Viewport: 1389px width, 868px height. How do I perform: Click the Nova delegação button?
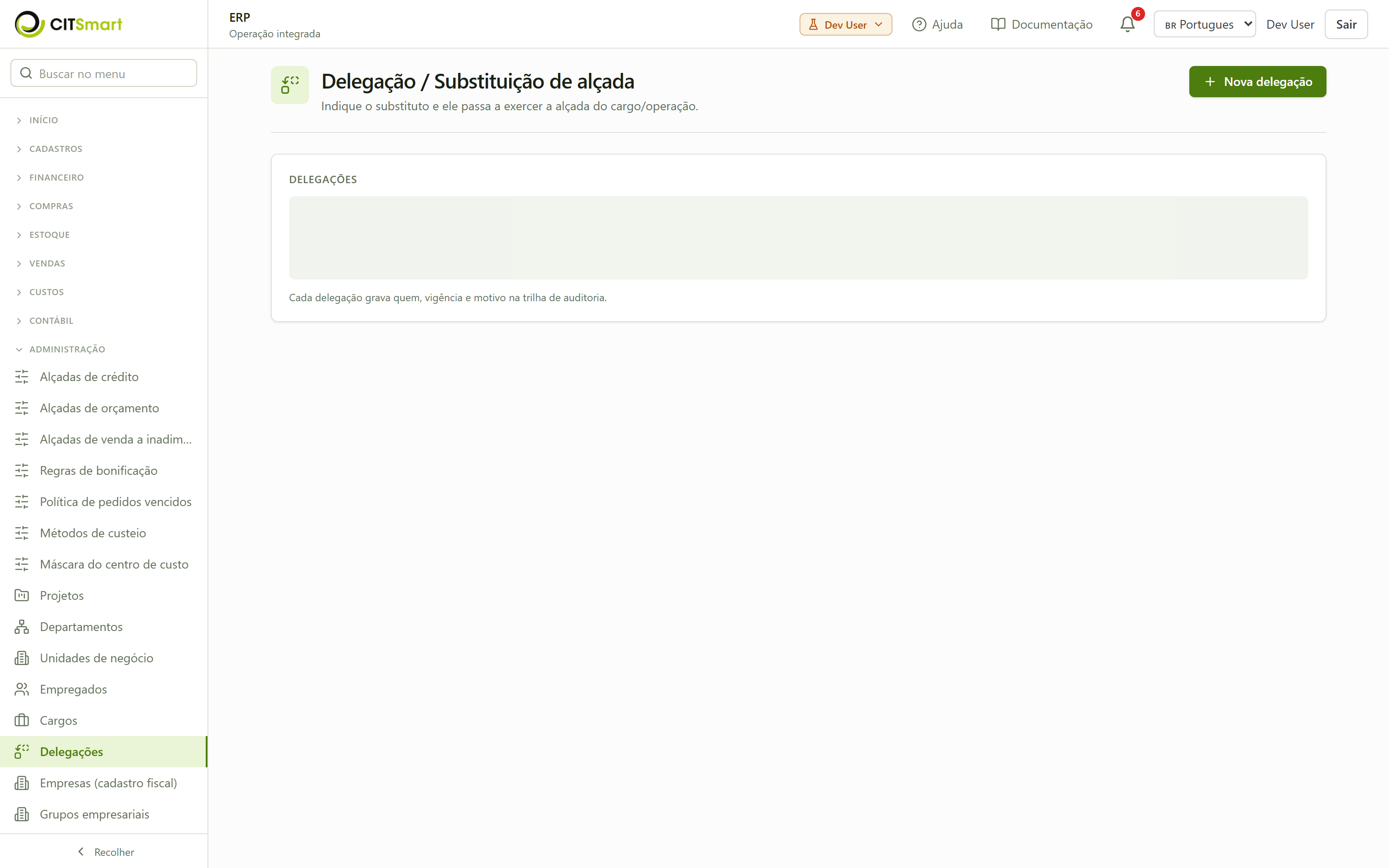point(1257,82)
